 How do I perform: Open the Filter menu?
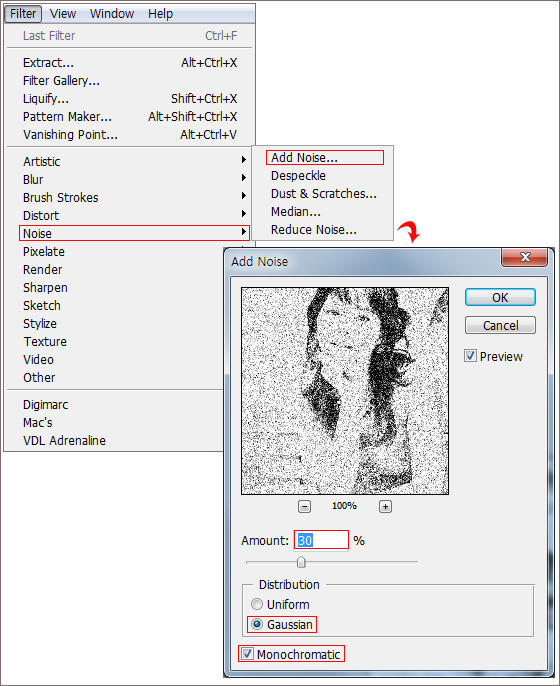pos(23,14)
